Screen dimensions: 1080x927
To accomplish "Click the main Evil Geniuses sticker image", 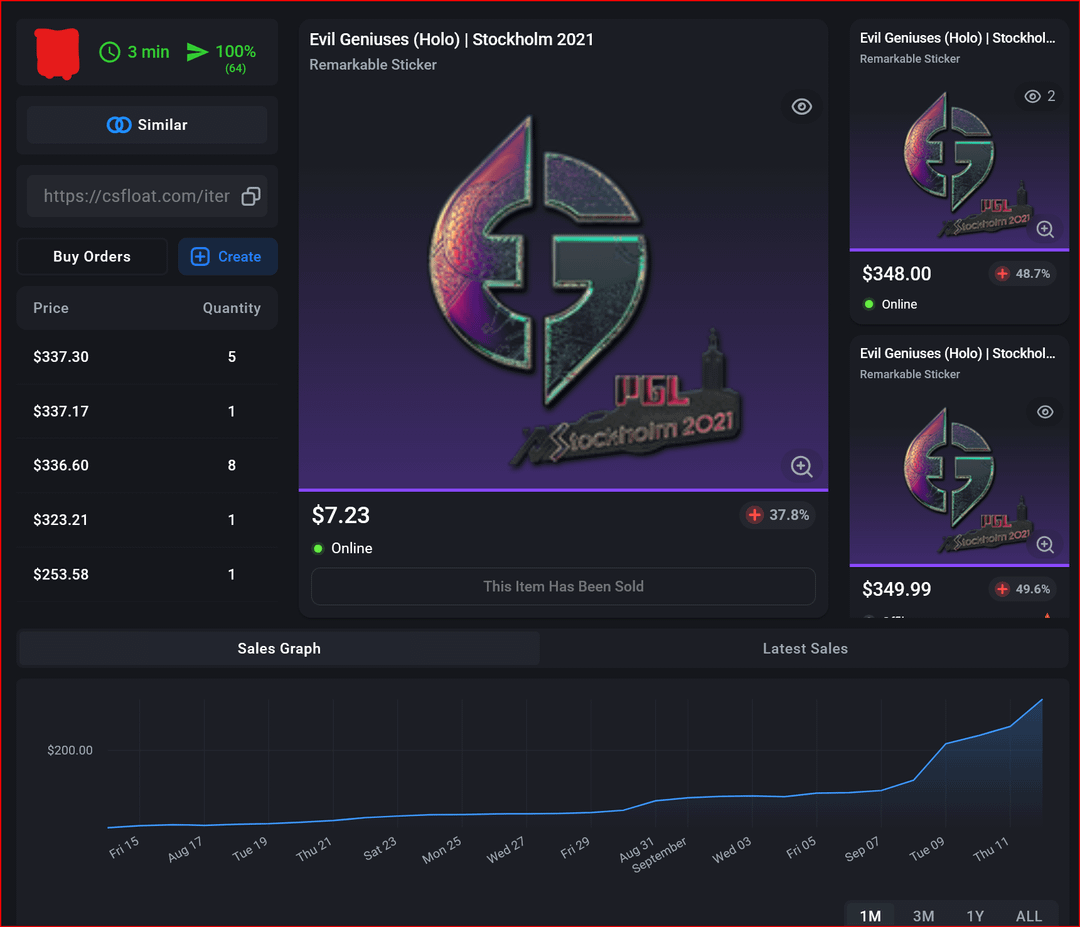I will [x=563, y=289].
